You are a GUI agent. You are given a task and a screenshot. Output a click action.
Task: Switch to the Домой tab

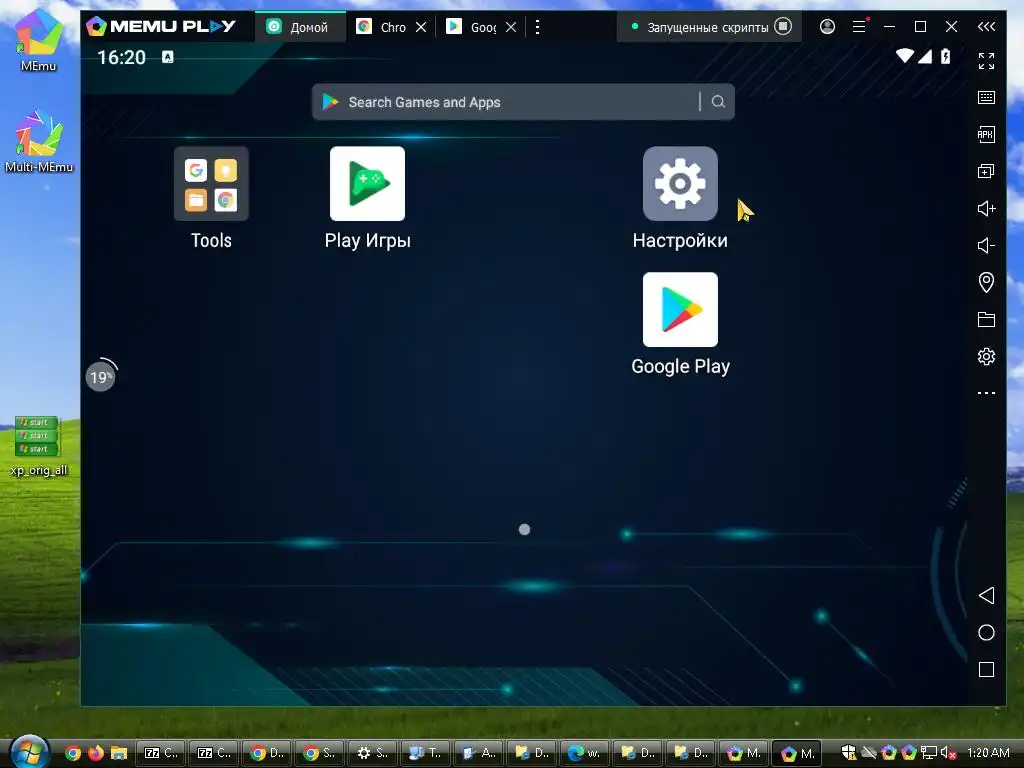tap(300, 27)
